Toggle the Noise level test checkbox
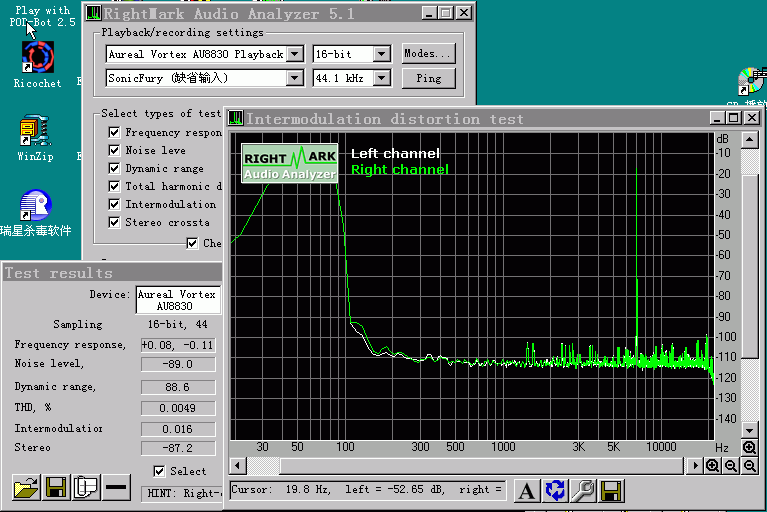Screen dimensions: 767x512 tap(114, 150)
